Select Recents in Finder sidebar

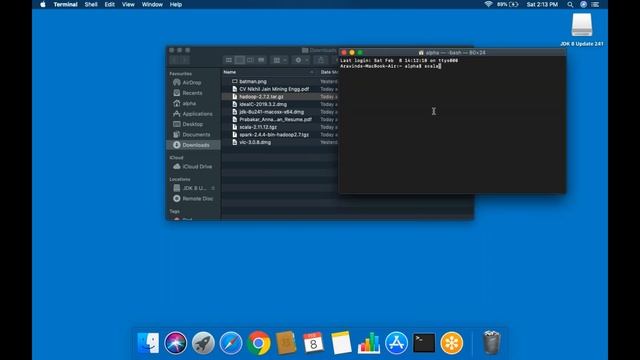pyautogui.click(x=193, y=93)
